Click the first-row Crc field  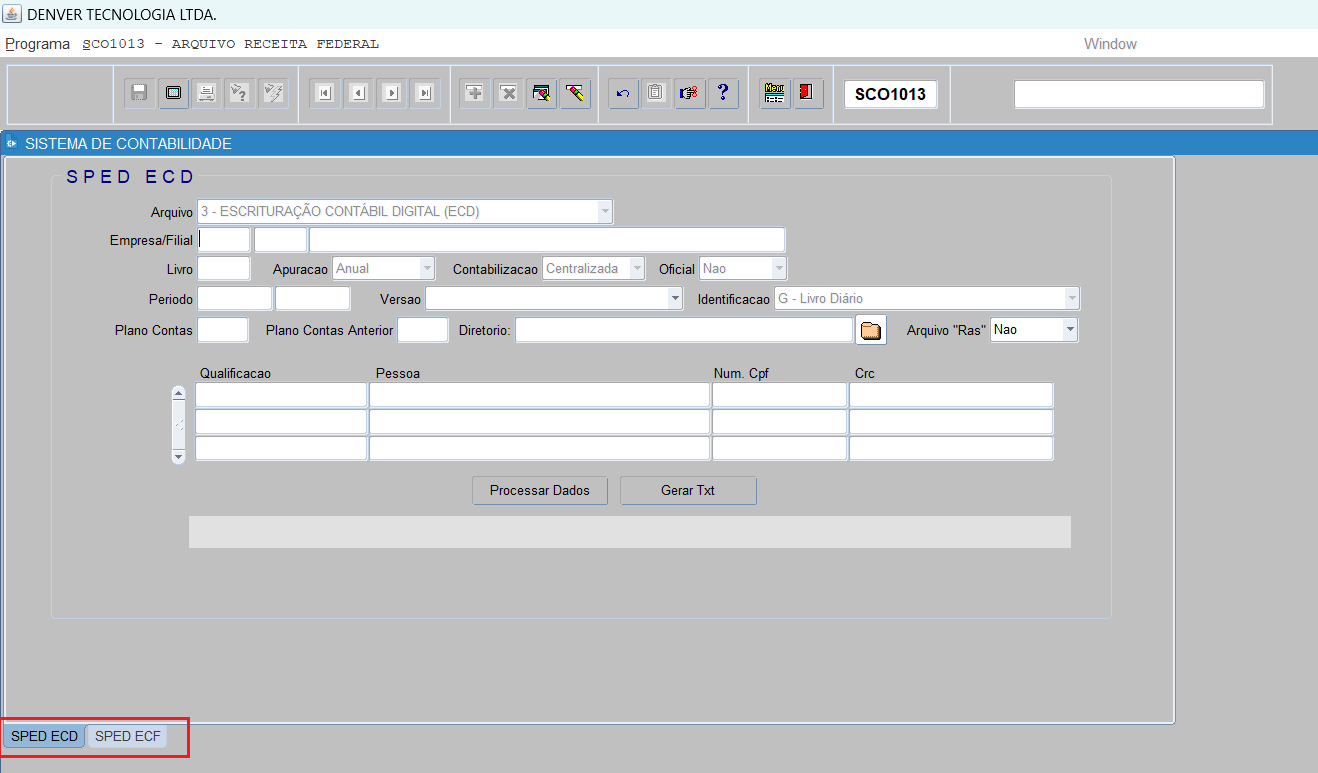pyautogui.click(x=951, y=395)
